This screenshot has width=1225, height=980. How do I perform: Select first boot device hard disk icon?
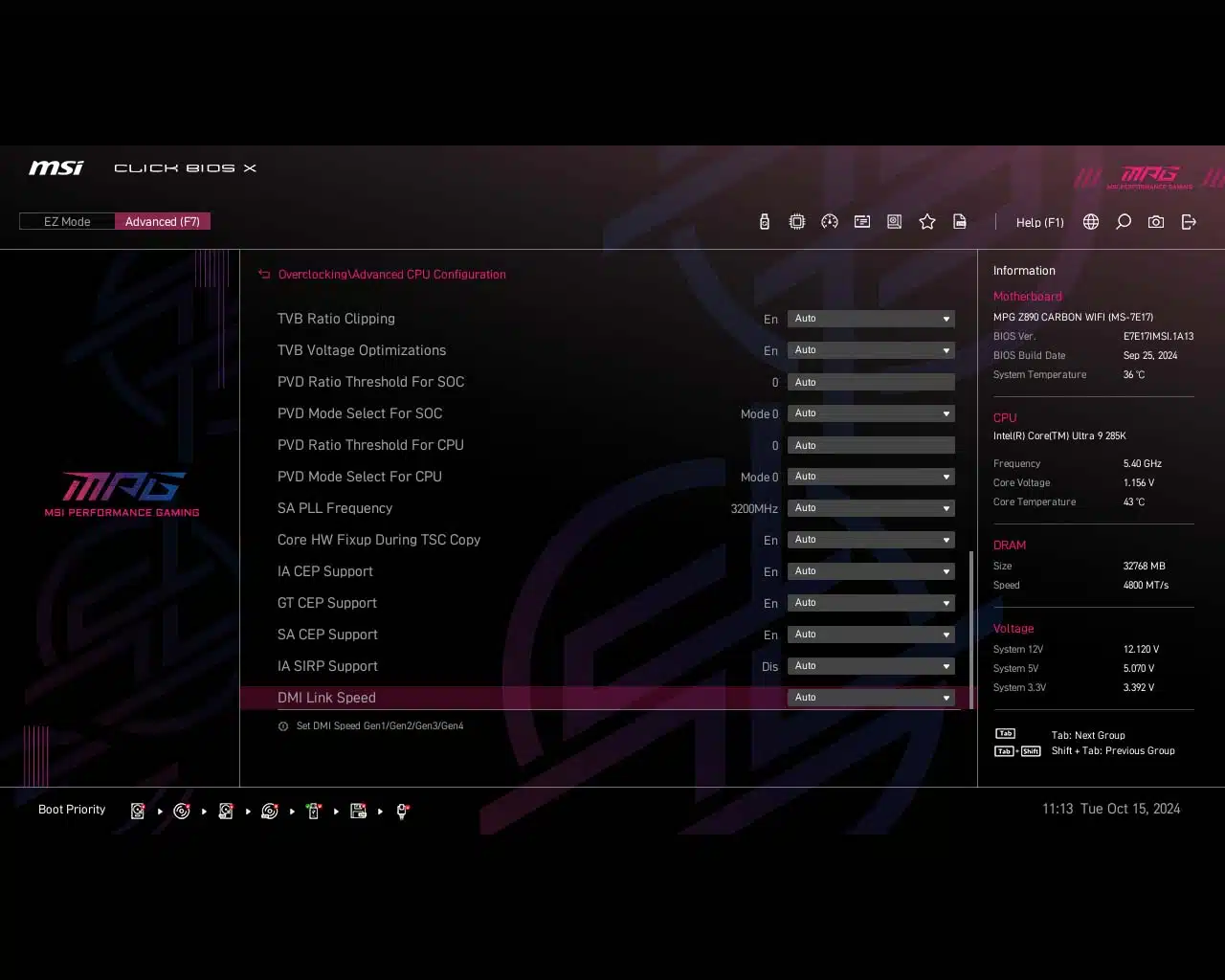pyautogui.click(x=138, y=811)
